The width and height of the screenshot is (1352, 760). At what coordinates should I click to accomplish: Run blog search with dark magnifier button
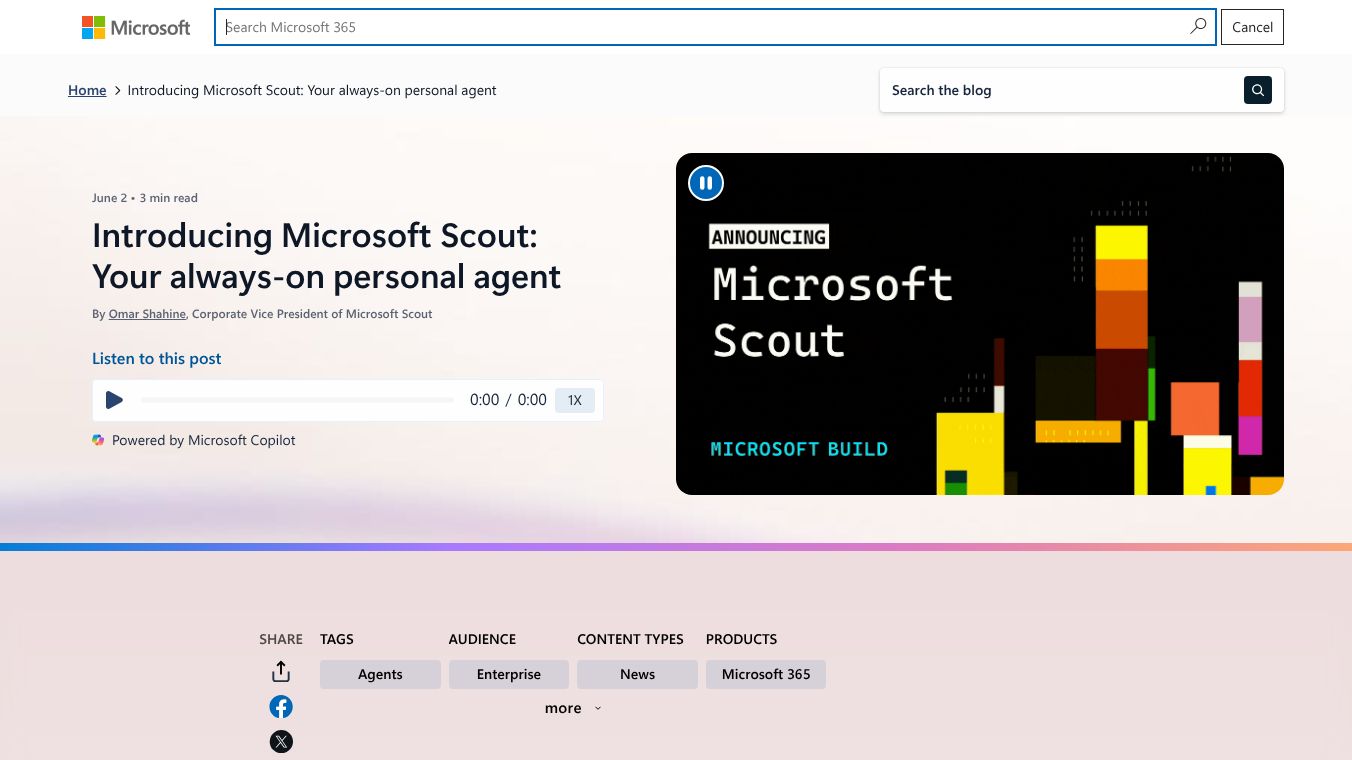(x=1258, y=90)
